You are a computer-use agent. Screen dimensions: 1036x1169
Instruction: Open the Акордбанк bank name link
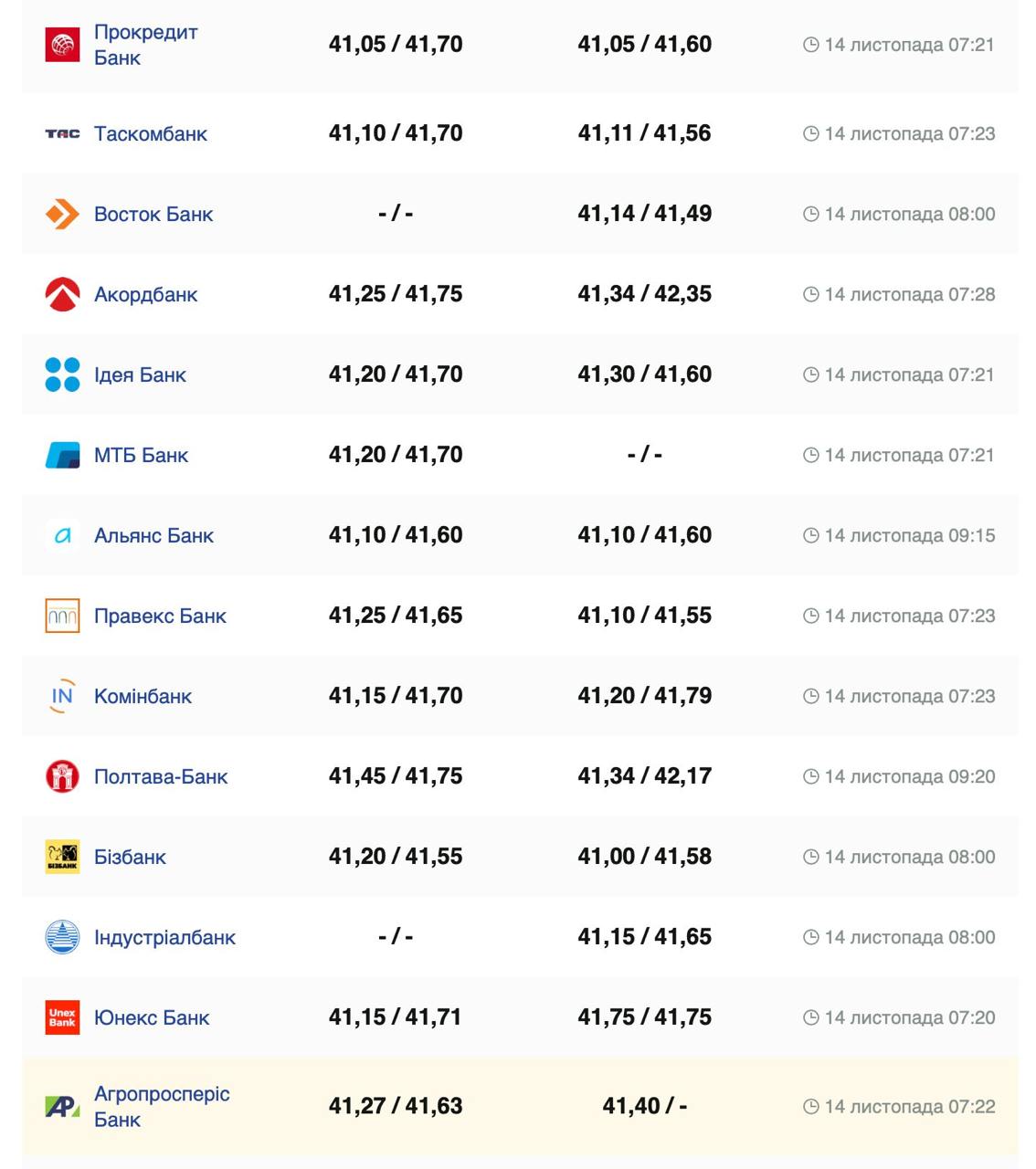click(x=145, y=294)
